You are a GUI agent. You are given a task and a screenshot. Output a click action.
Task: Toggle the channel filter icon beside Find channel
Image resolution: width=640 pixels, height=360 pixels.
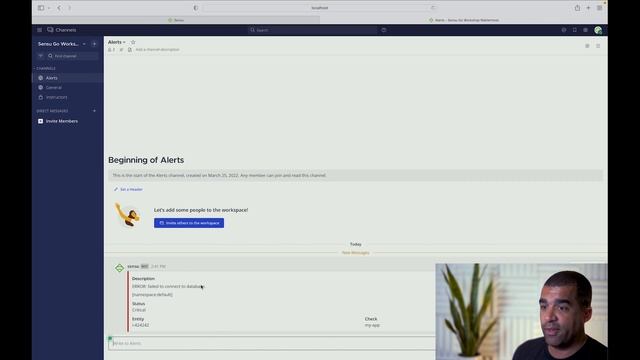(x=40, y=56)
